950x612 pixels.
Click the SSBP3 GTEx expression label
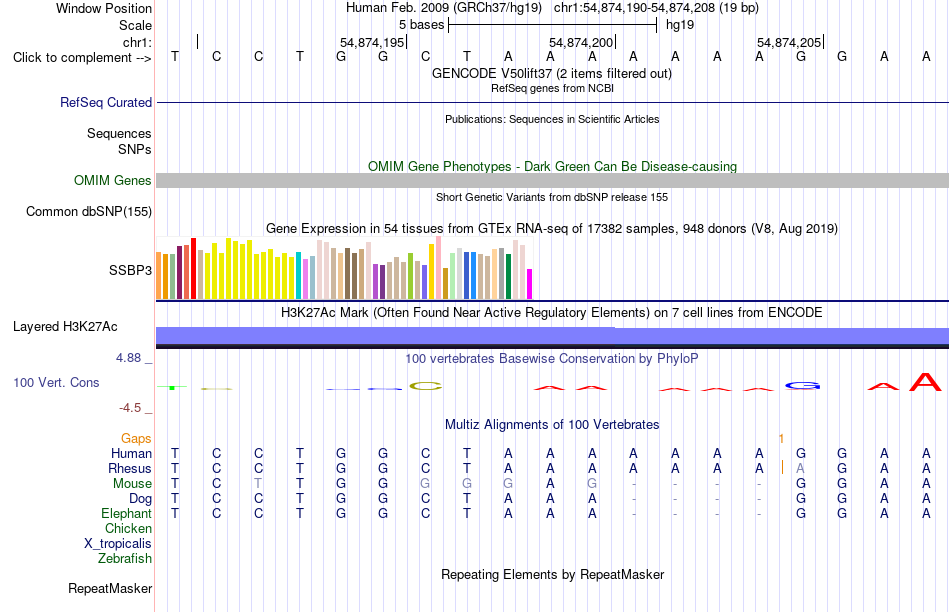130,270
